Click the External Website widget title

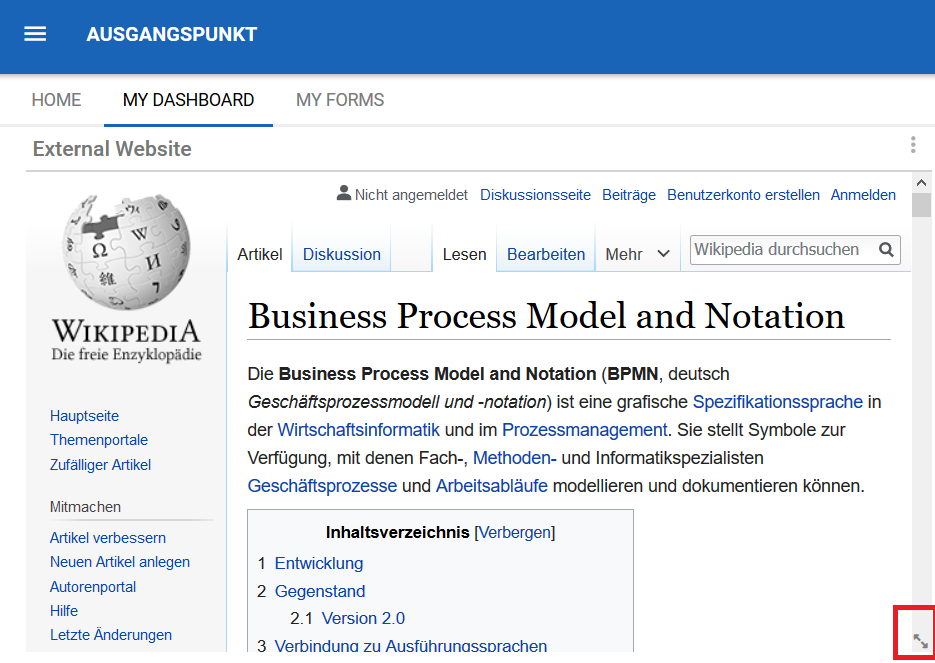point(112,148)
